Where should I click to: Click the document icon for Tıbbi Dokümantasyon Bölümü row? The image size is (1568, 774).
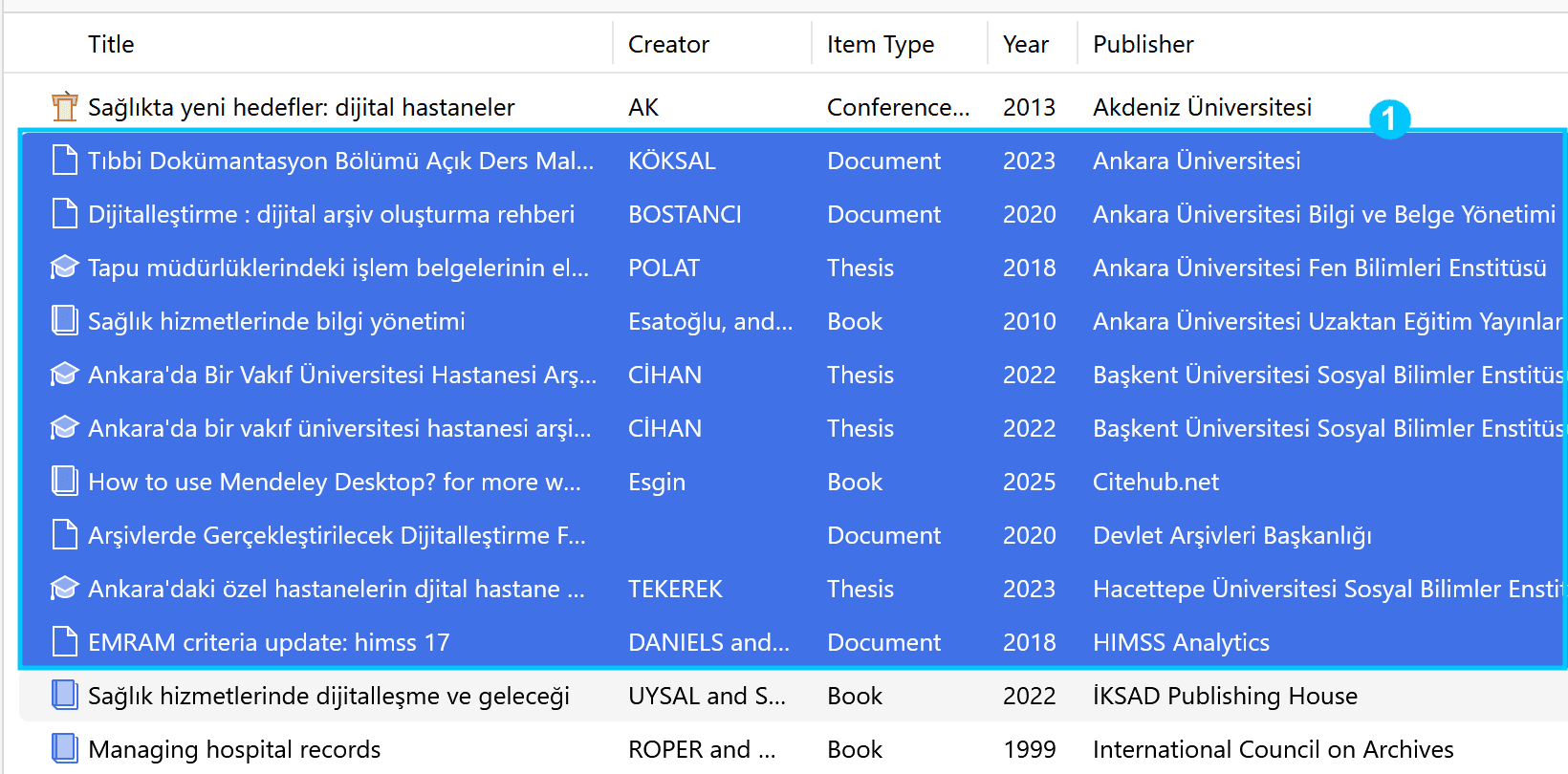[64, 160]
